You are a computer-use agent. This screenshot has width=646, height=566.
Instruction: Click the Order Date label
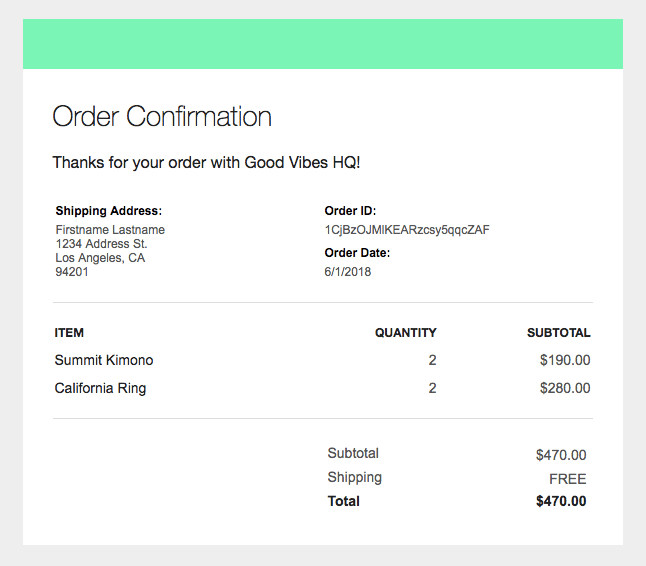click(x=357, y=253)
